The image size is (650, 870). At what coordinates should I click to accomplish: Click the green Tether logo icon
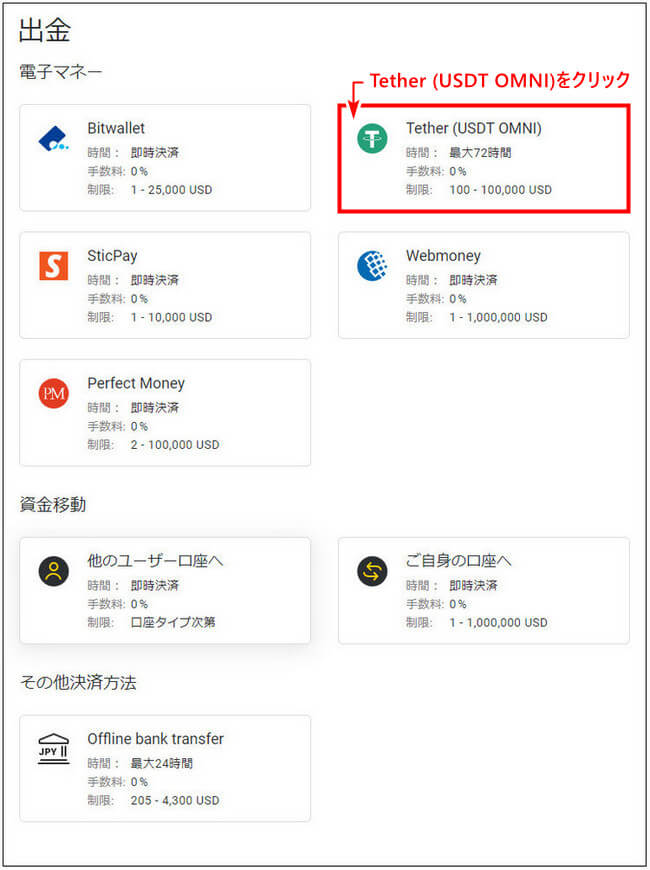tap(372, 139)
